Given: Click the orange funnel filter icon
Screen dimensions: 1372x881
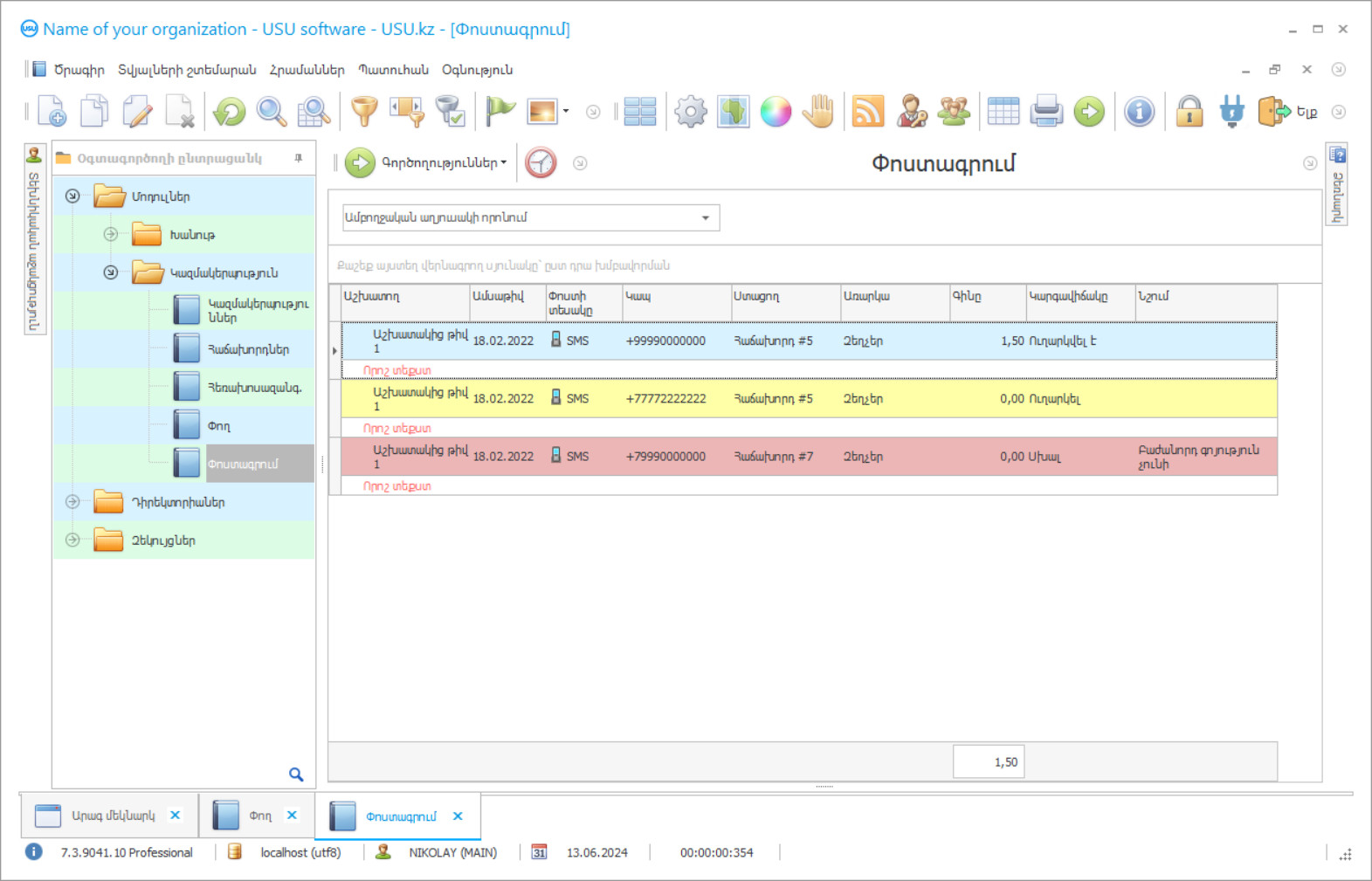Looking at the screenshot, I should [x=364, y=112].
